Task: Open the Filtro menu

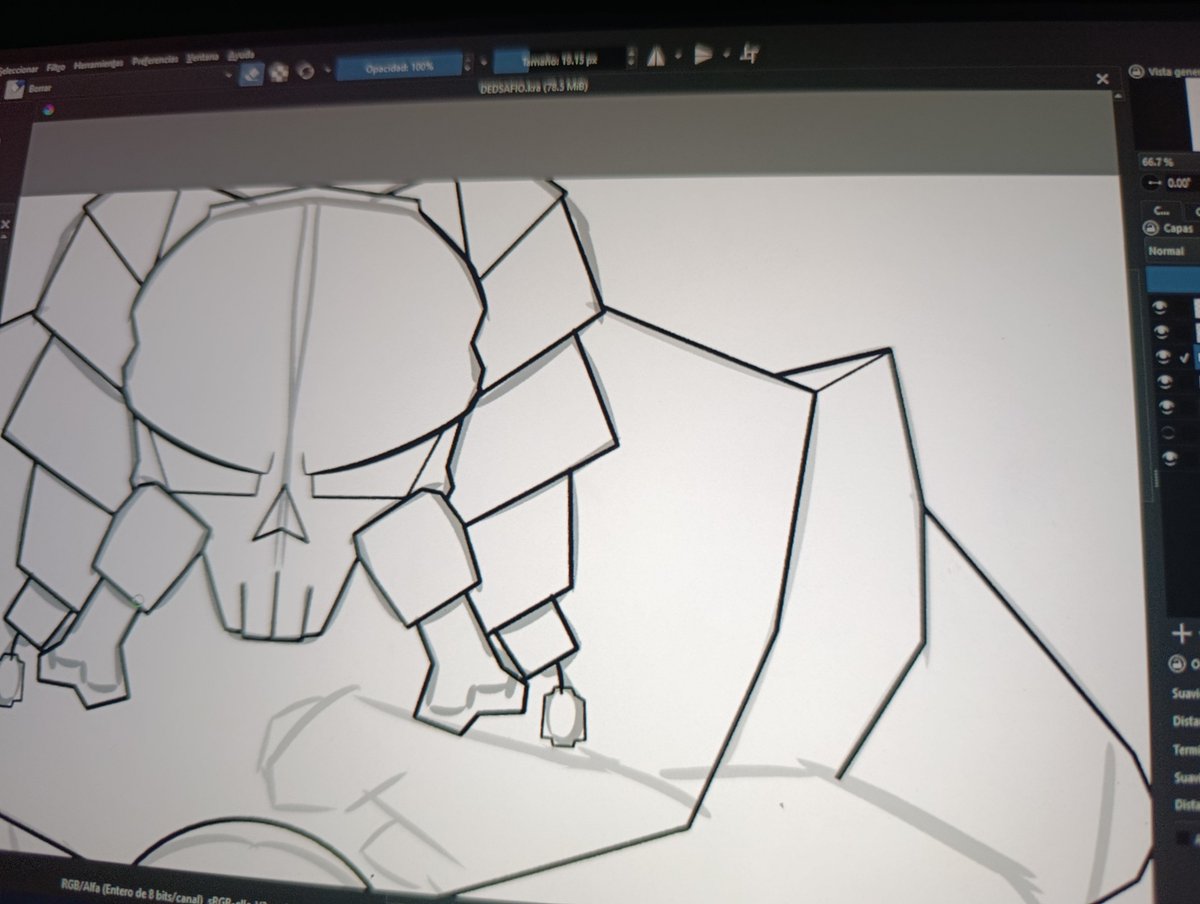Action: point(56,65)
